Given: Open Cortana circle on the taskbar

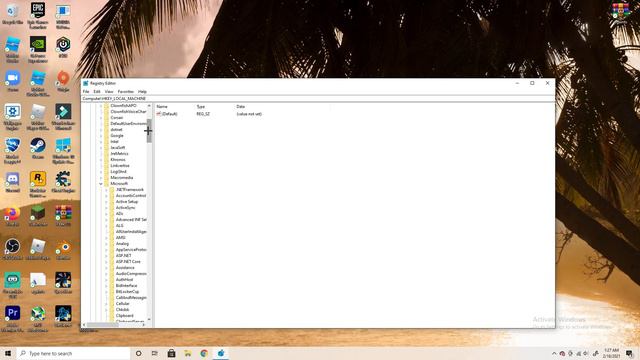Looking at the screenshot, I should pos(138,353).
